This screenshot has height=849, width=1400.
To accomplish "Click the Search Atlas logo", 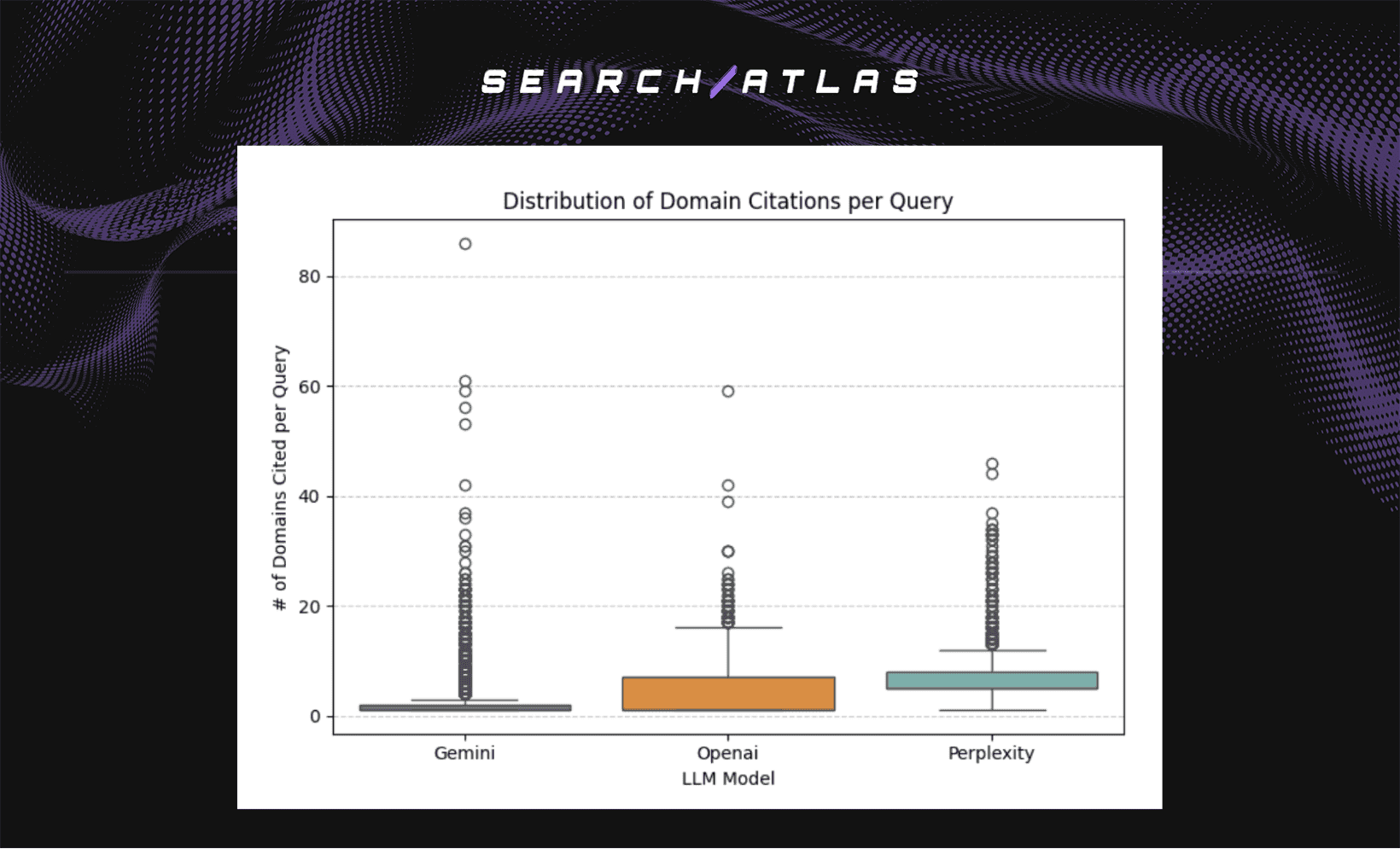I will pos(699,82).
